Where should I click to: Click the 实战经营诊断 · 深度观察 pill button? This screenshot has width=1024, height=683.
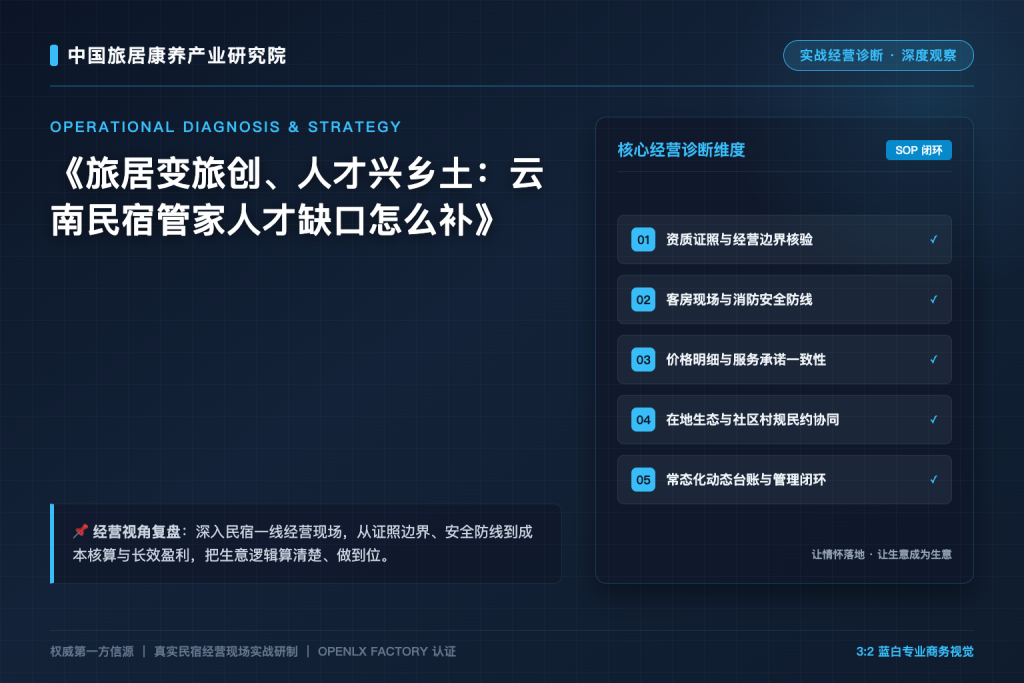878,56
